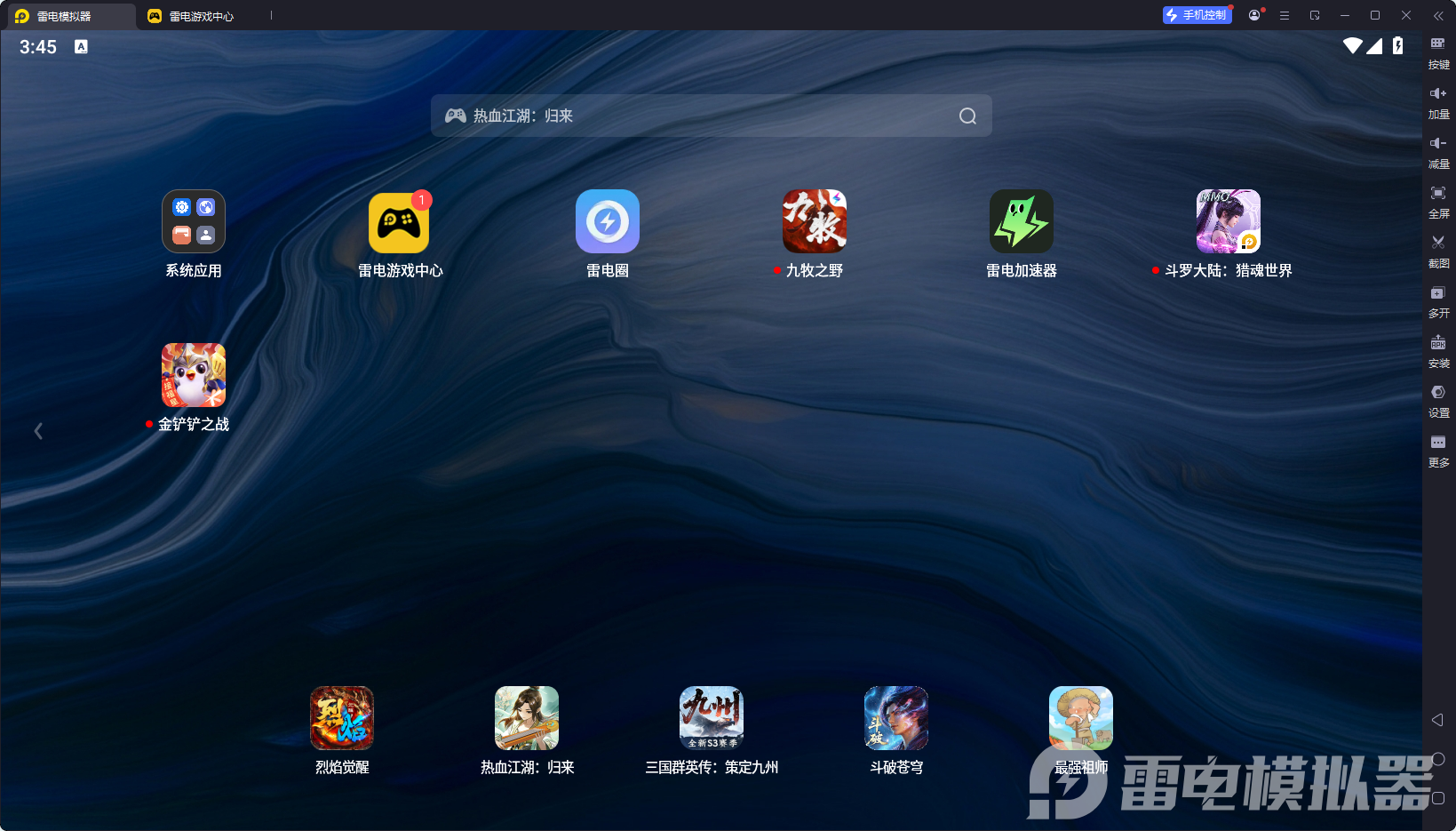Focus the 热血江湖：归来 search field
This screenshot has width=1456, height=831.
coord(711,116)
